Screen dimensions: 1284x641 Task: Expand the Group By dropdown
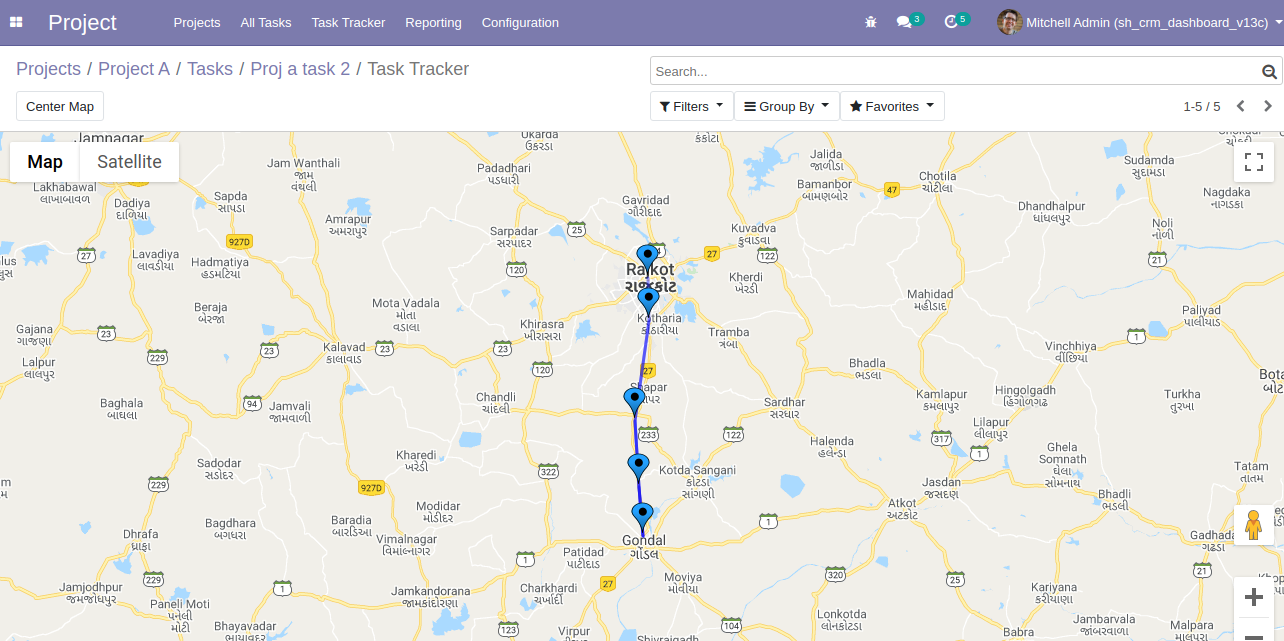(x=786, y=106)
